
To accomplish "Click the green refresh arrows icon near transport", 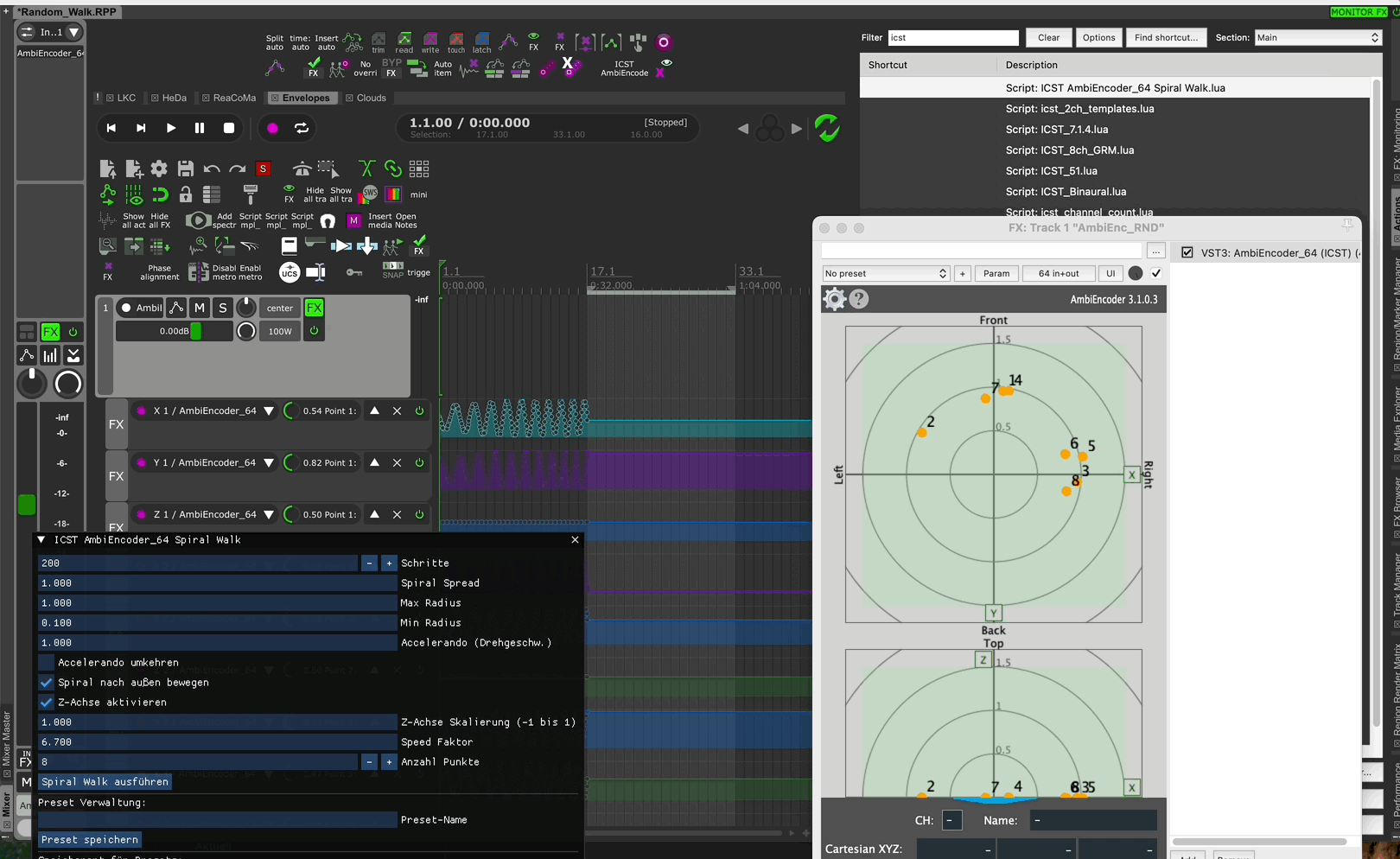I will coord(827,128).
